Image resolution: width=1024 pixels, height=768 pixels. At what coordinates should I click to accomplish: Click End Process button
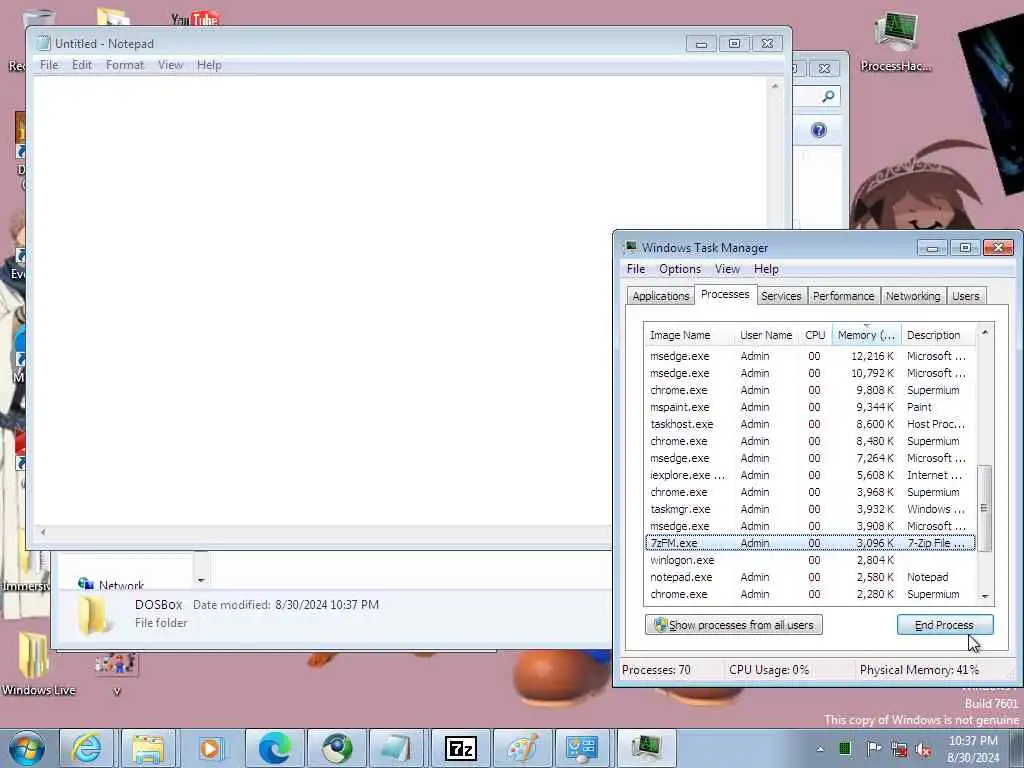click(x=944, y=625)
